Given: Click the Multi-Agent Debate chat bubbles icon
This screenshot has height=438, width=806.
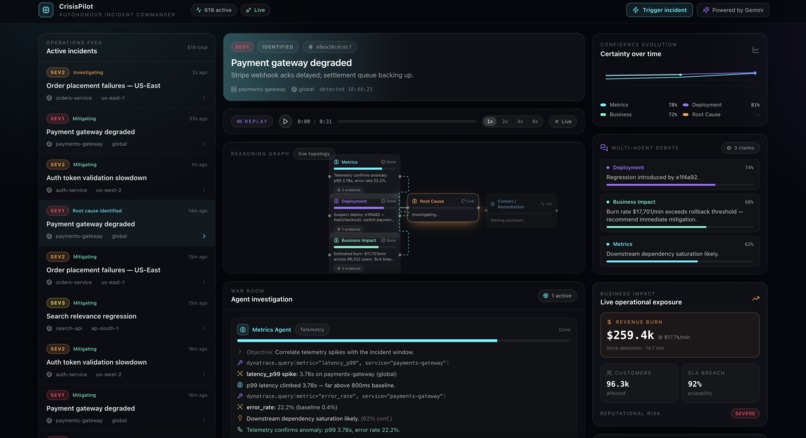Looking at the screenshot, I should tap(604, 148).
